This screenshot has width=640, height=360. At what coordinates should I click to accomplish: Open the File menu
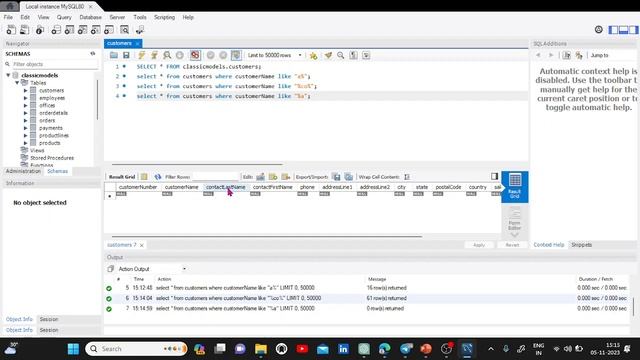8,17
